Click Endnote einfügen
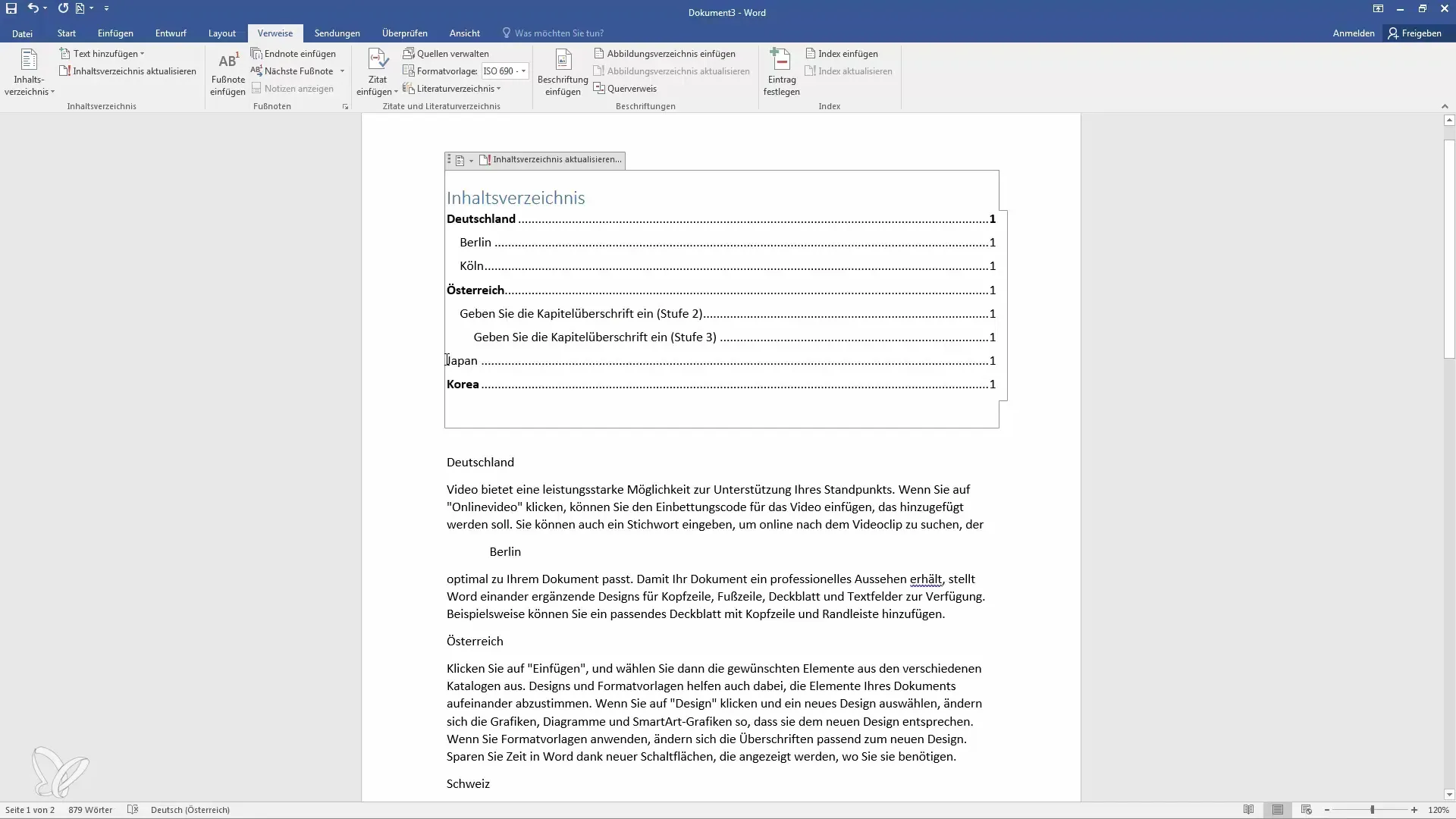1456x819 pixels. [293, 54]
